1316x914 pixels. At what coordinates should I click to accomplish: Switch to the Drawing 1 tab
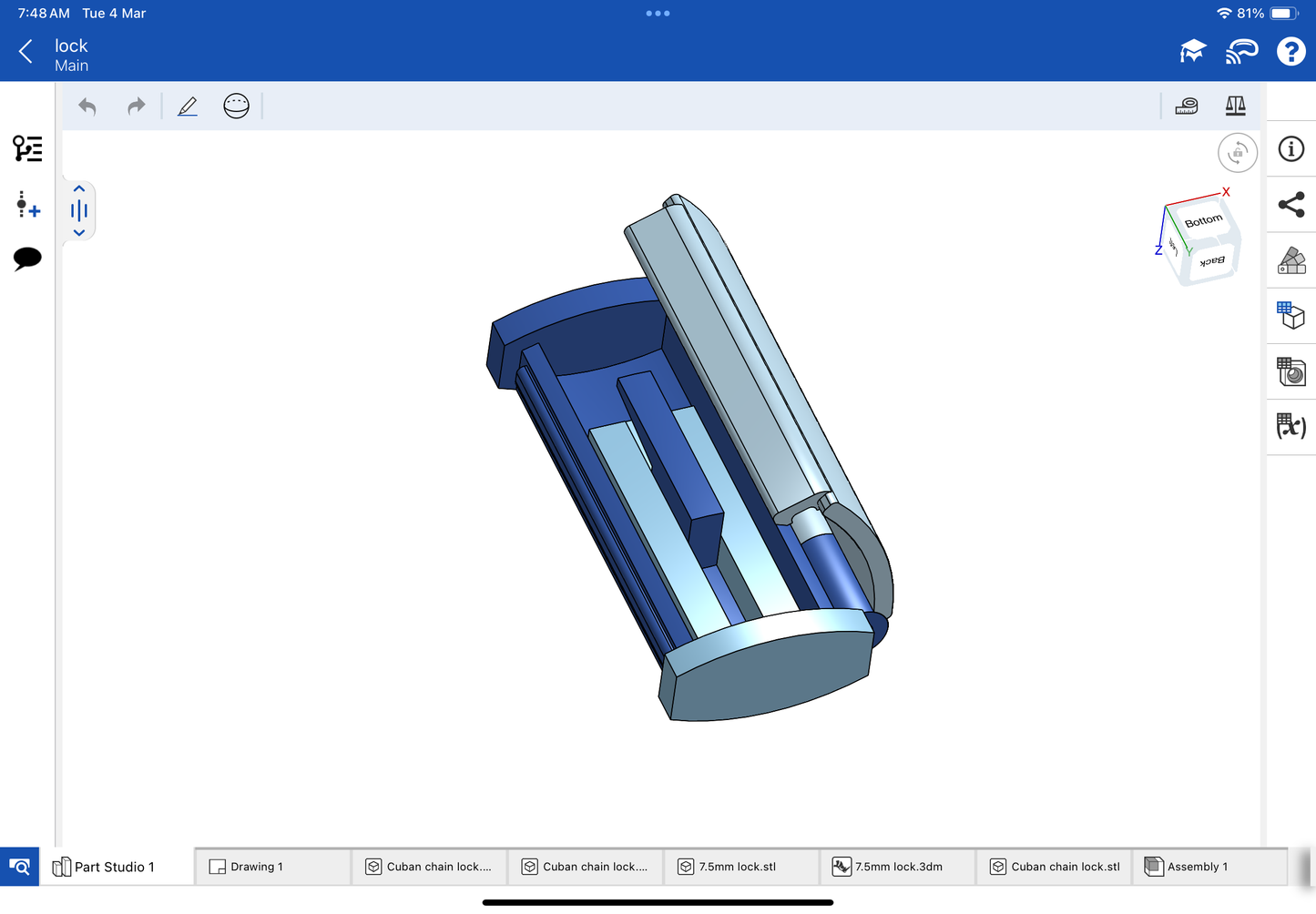point(257,867)
